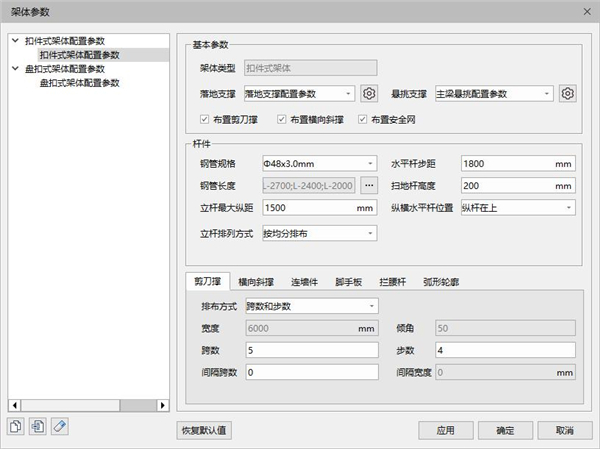Open the 纵横水平杆位置 dropdown
600x449 pixels.
(x=516, y=208)
